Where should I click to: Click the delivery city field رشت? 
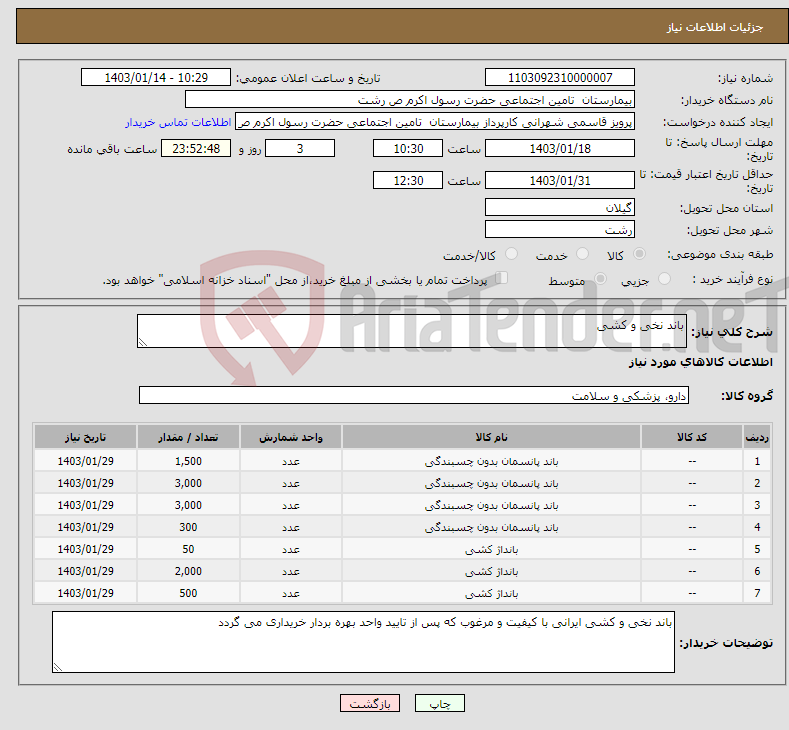[560, 229]
